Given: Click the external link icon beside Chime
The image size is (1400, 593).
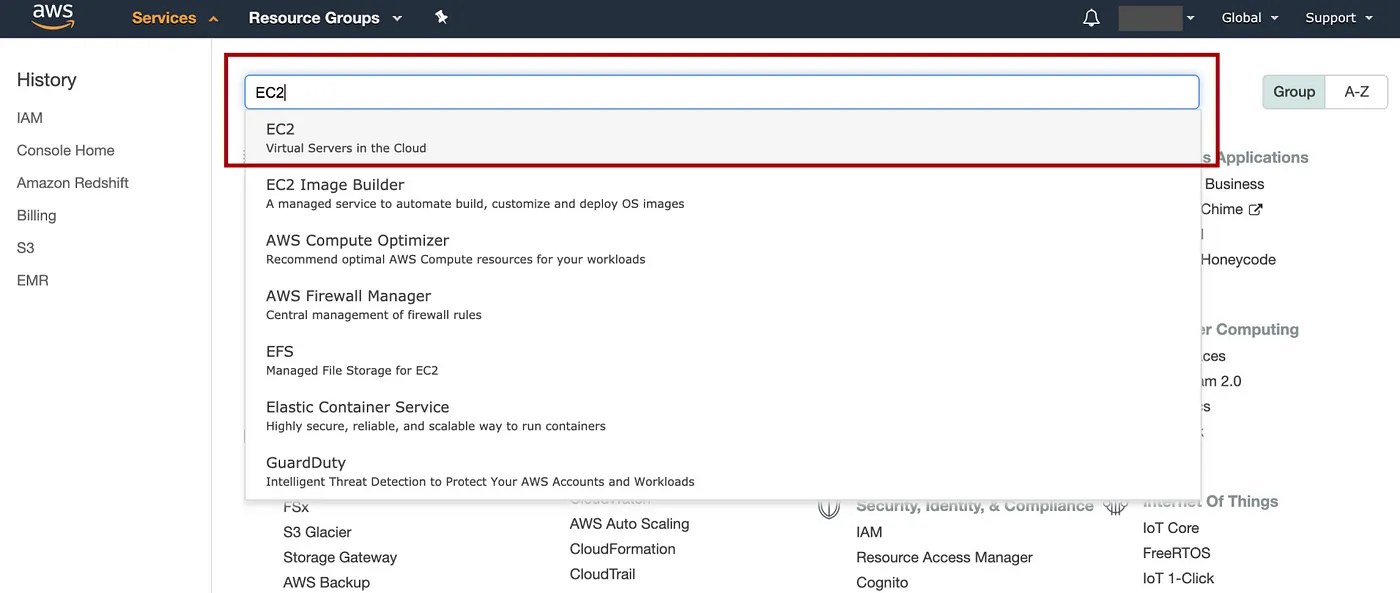Looking at the screenshot, I should point(1256,209).
